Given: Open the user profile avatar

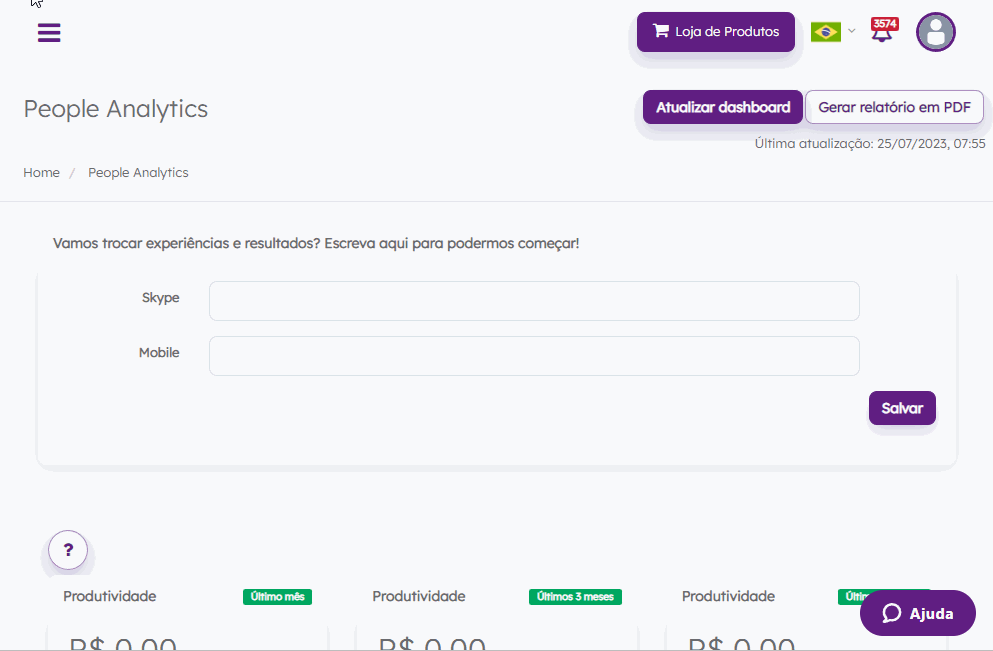Looking at the screenshot, I should pos(936,32).
